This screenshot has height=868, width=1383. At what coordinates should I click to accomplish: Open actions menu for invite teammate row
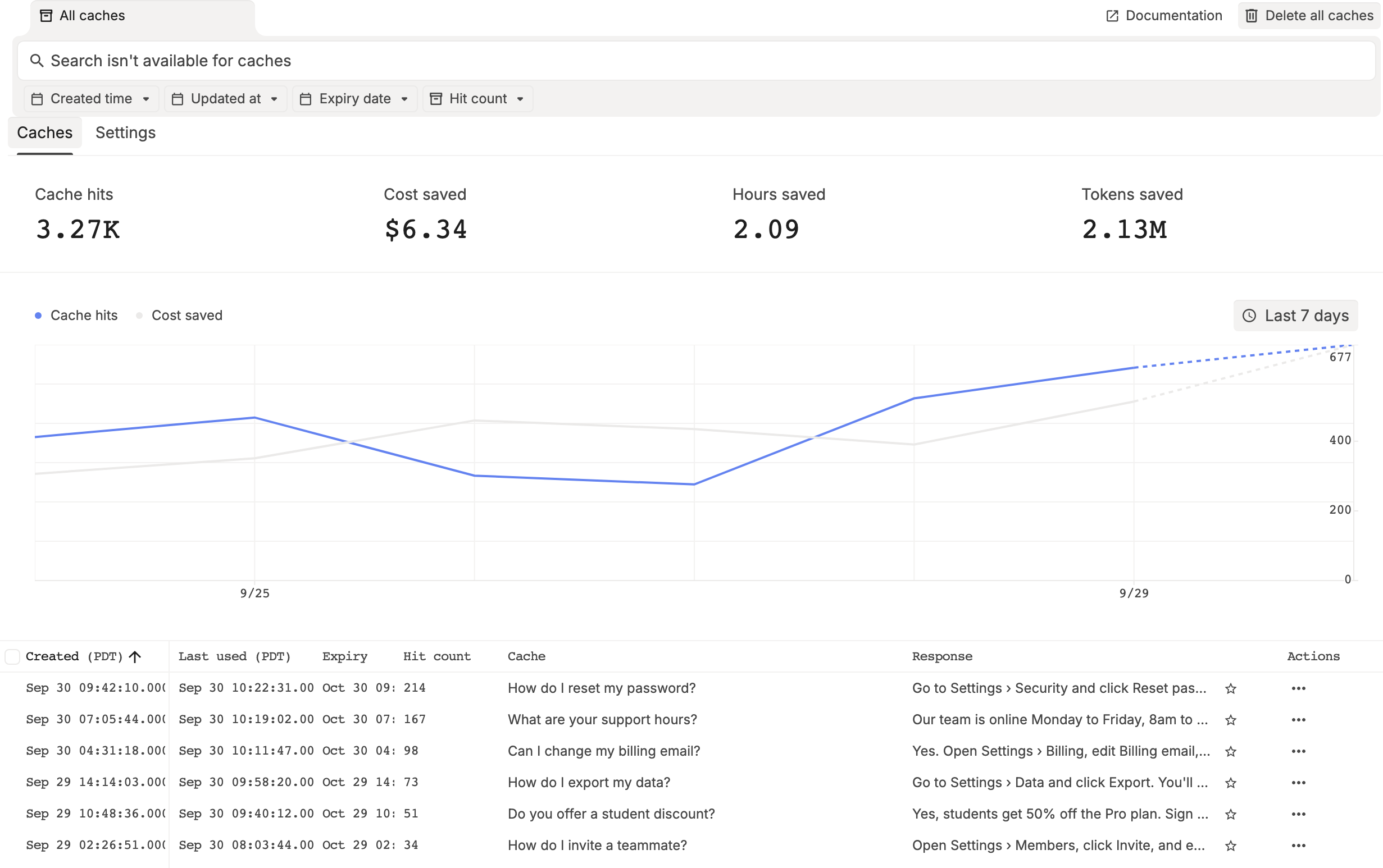coord(1299,846)
